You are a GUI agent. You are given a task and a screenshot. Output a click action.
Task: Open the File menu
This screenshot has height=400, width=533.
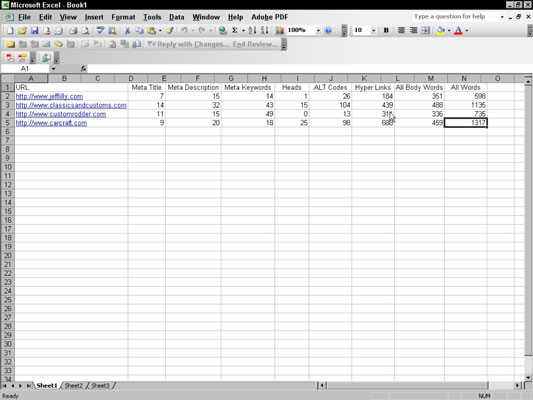point(24,17)
